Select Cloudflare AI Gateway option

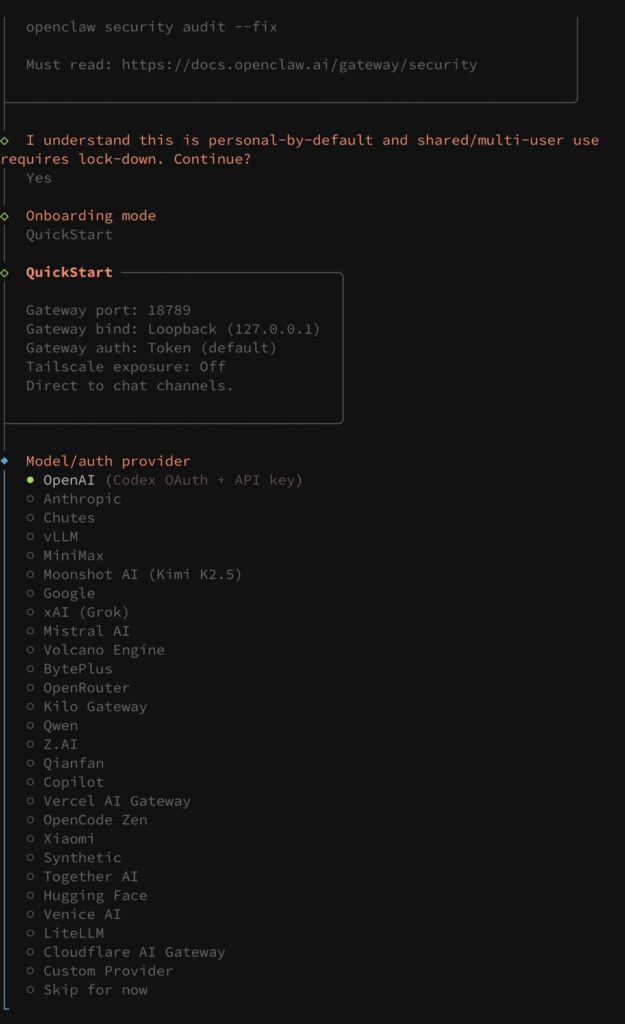(x=134, y=952)
